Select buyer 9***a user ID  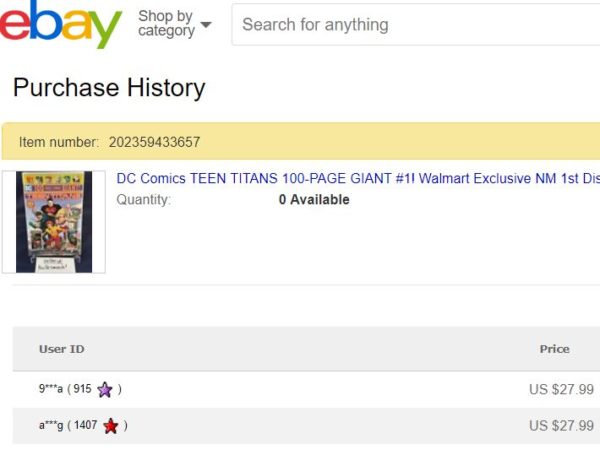pyautogui.click(x=51, y=389)
